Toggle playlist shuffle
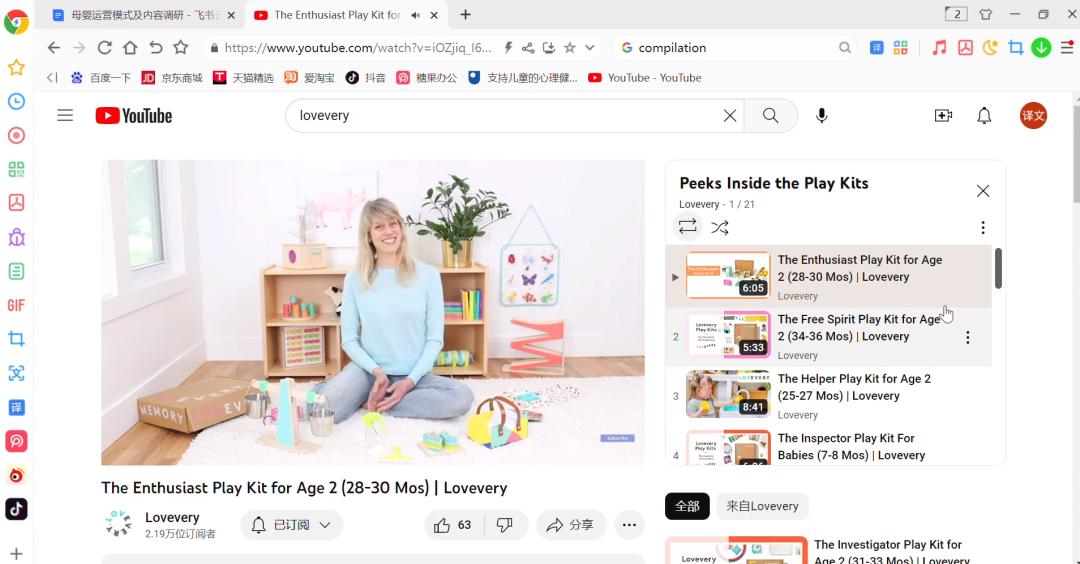1080x564 pixels. click(x=720, y=227)
